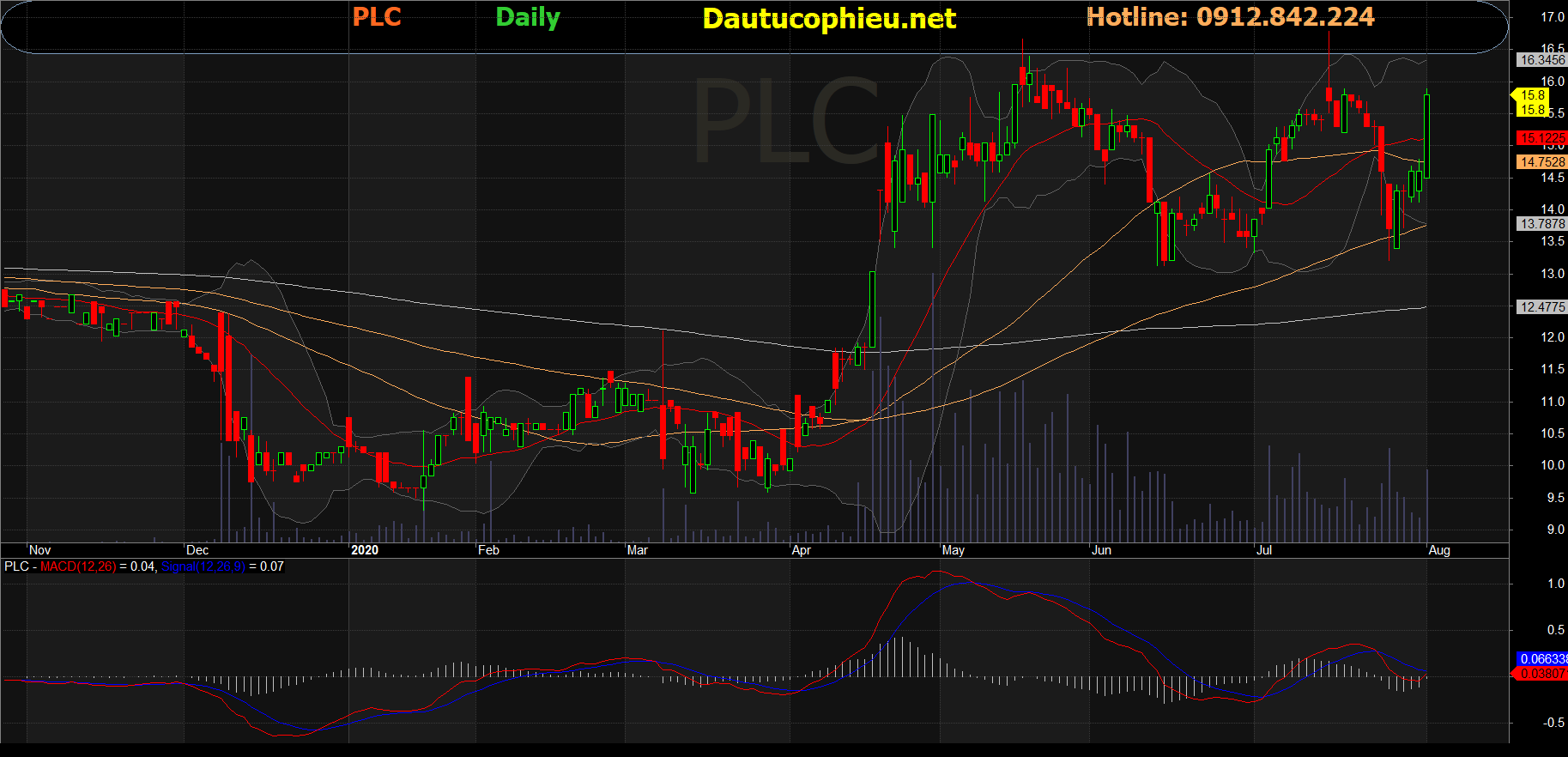Click the 11.5 price axis value

(x=1553, y=369)
